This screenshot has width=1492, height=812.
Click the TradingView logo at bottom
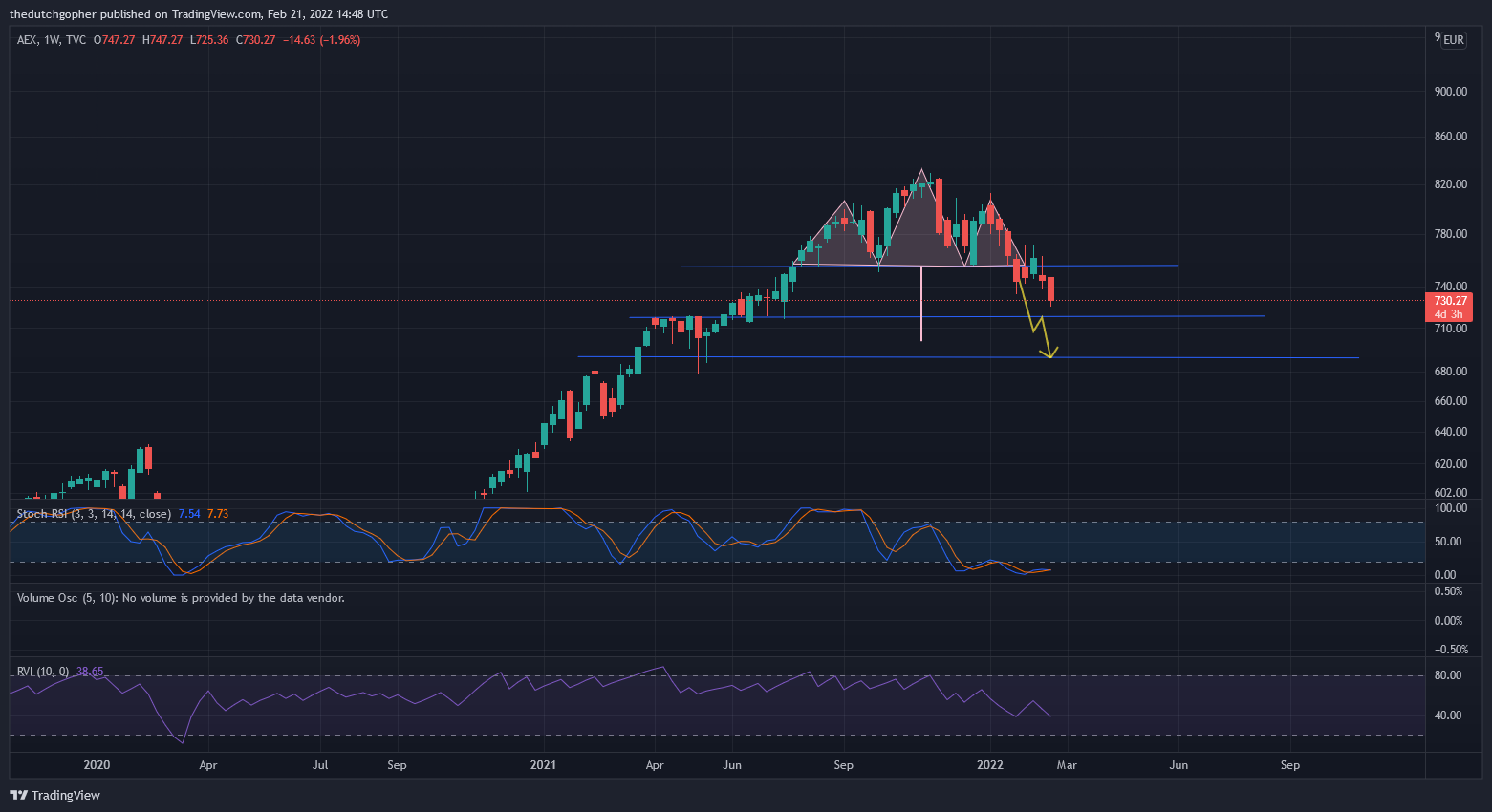54,795
